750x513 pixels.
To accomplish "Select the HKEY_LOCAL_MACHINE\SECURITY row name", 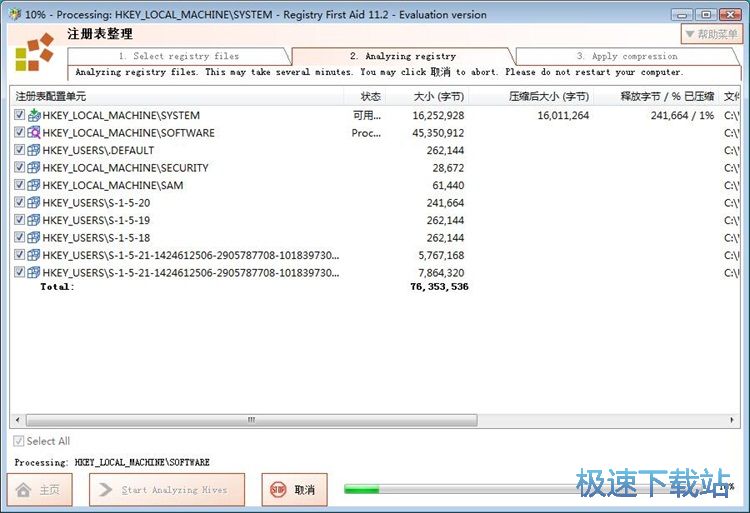I will (x=125, y=167).
